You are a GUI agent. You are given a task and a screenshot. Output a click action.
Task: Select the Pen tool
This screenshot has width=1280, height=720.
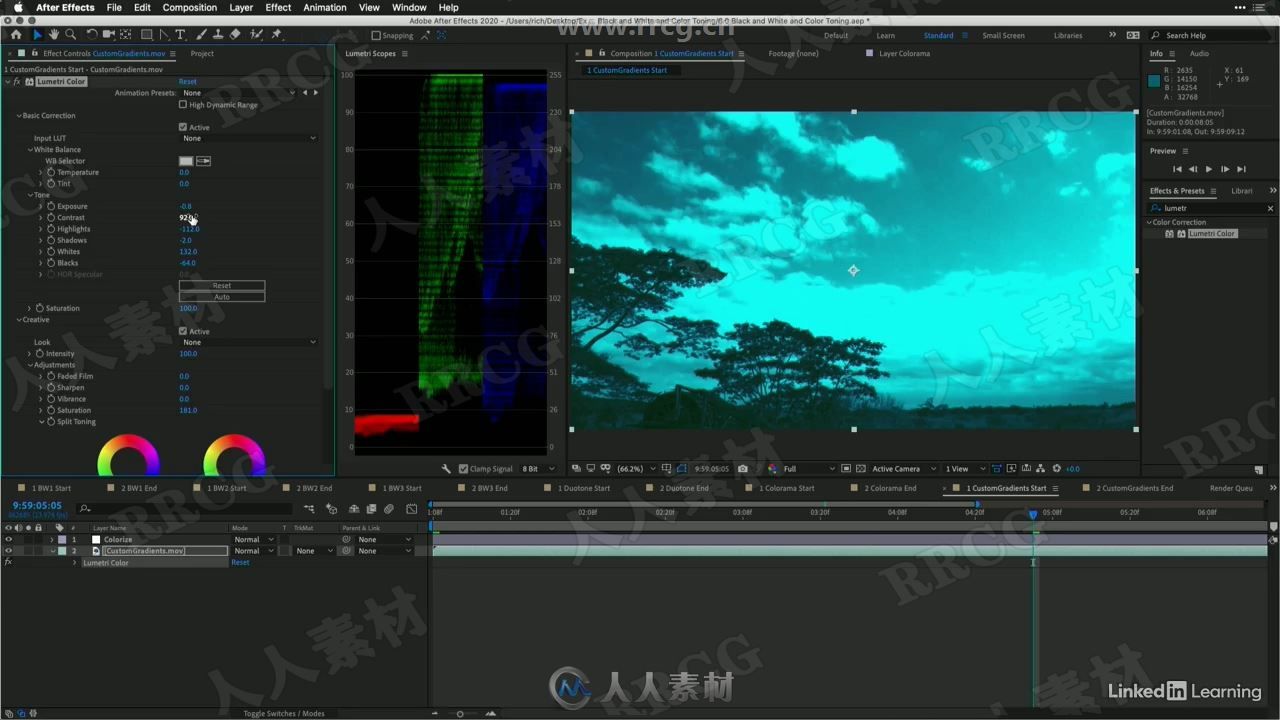click(x=164, y=34)
